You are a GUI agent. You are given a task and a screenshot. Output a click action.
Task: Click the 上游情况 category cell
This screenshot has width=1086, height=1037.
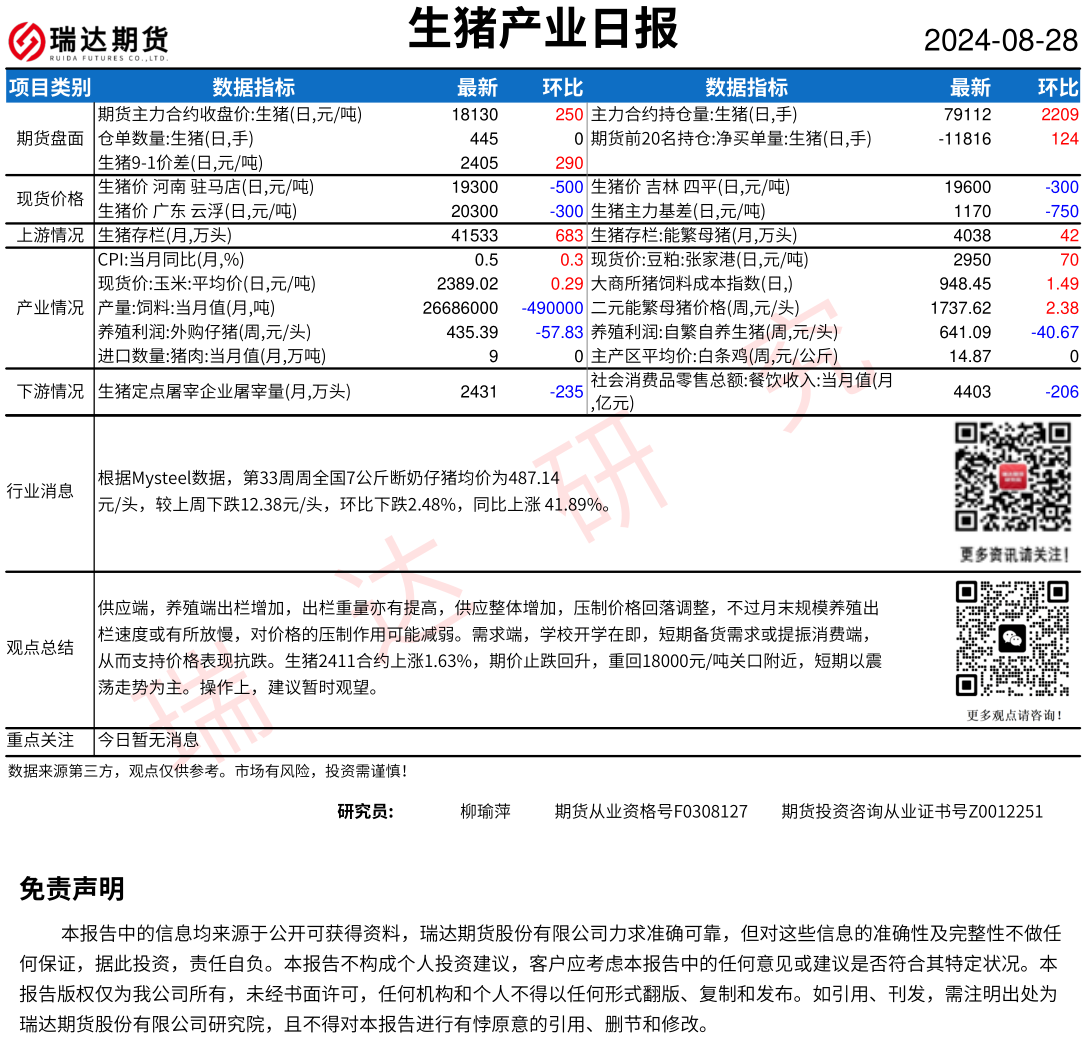pos(50,236)
